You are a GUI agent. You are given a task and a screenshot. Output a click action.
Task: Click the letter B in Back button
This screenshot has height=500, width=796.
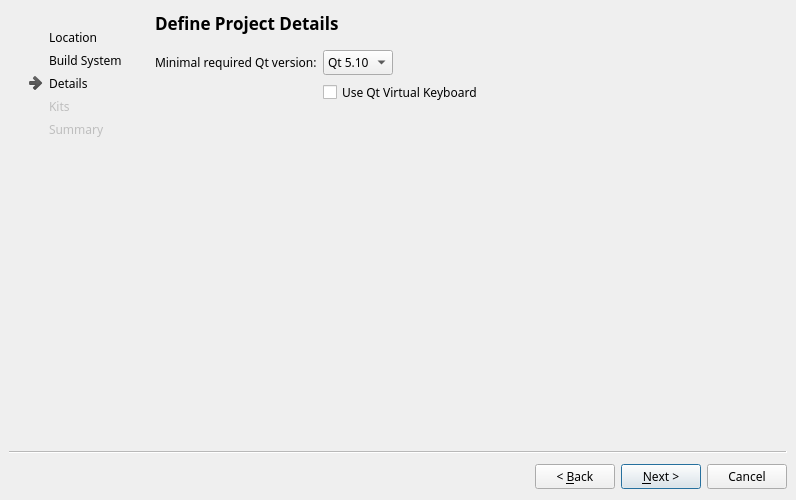pos(570,477)
